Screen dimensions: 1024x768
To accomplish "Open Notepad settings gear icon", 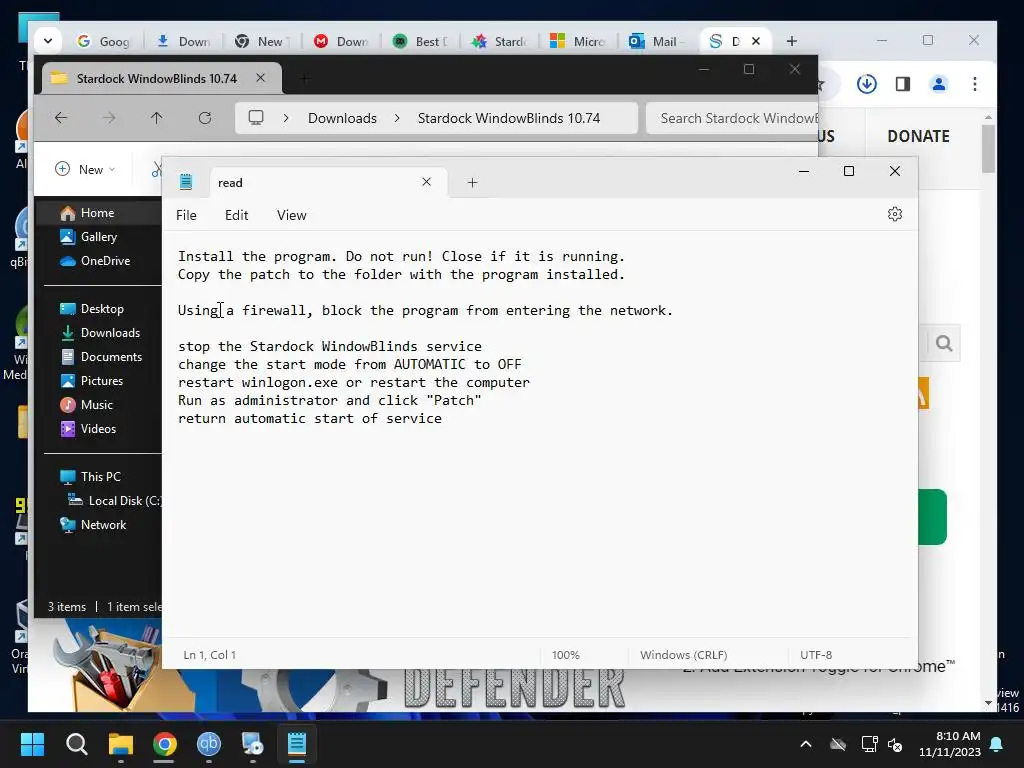I will pos(895,214).
